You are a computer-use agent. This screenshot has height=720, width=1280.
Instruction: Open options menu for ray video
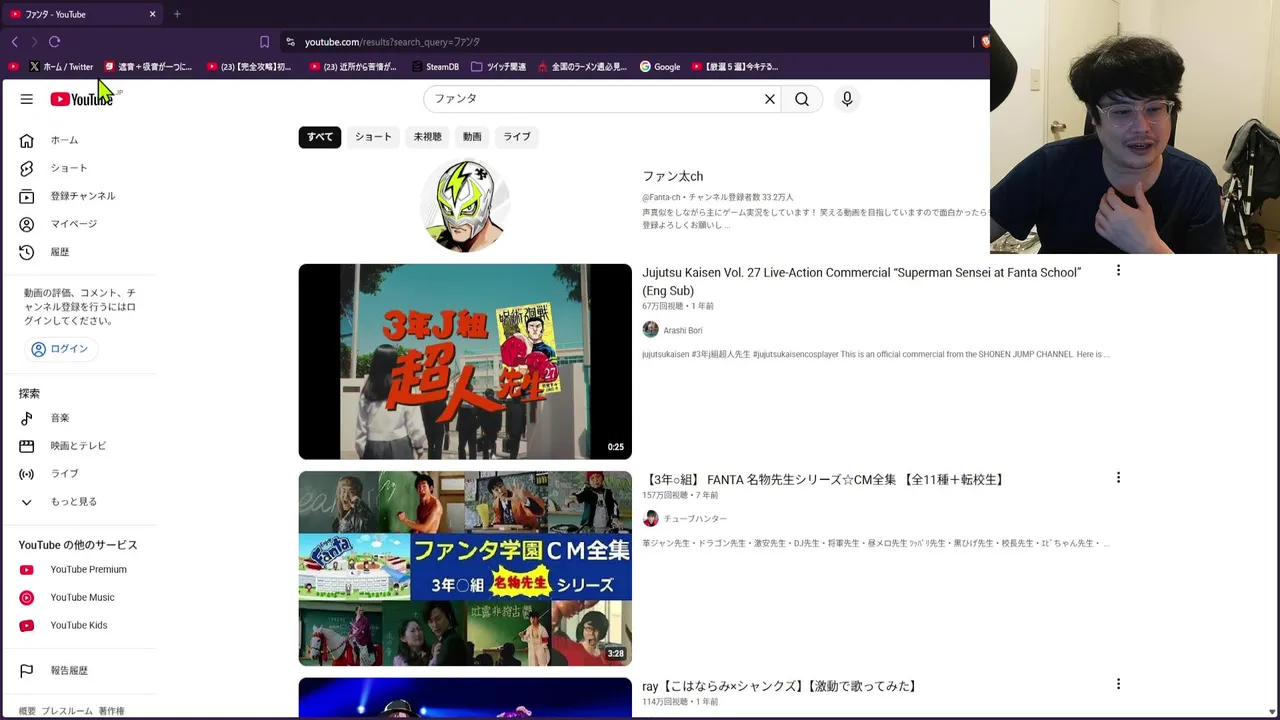tap(1118, 684)
